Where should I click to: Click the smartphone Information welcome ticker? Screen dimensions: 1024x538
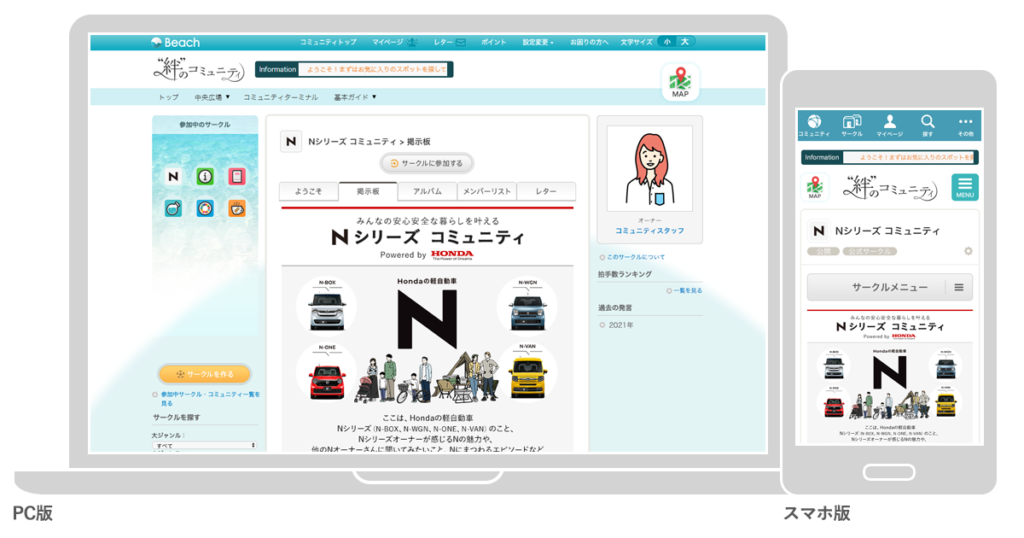(x=889, y=157)
